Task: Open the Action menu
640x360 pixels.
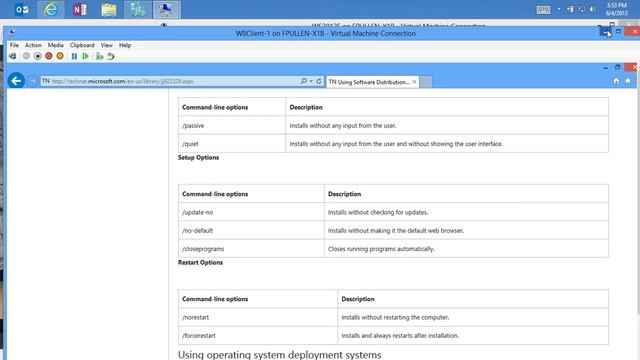Action: click(33, 45)
